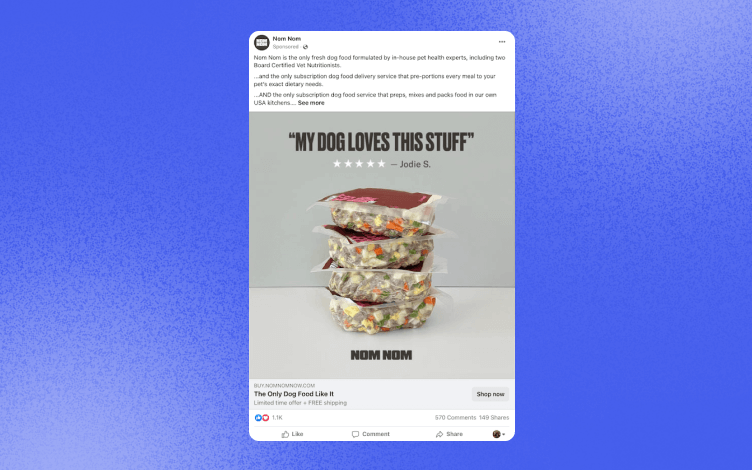Open the Nom Nom page name link
Screen dimensions: 752x470
(287, 38)
